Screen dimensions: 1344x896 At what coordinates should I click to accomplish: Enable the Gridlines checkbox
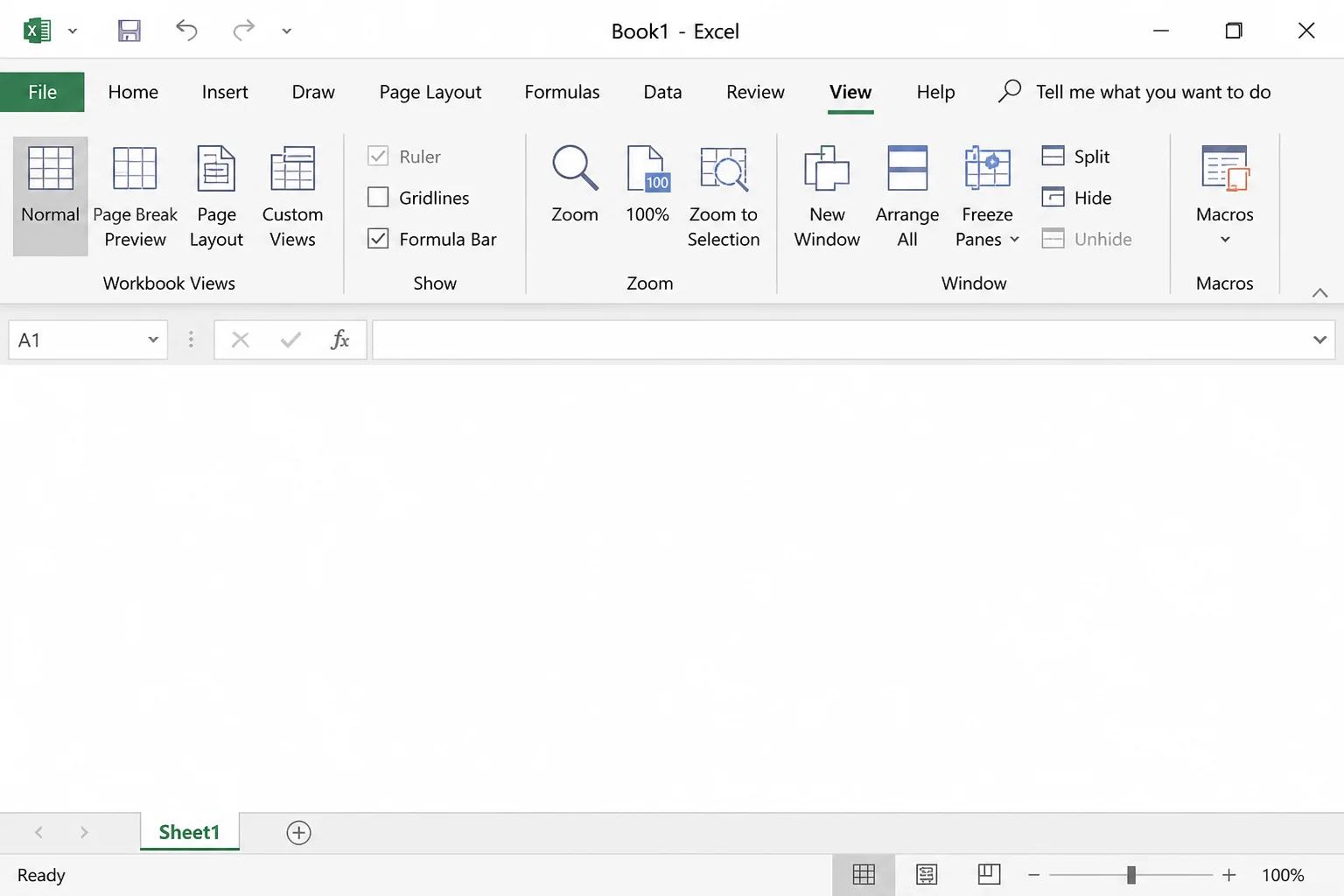[x=378, y=198]
